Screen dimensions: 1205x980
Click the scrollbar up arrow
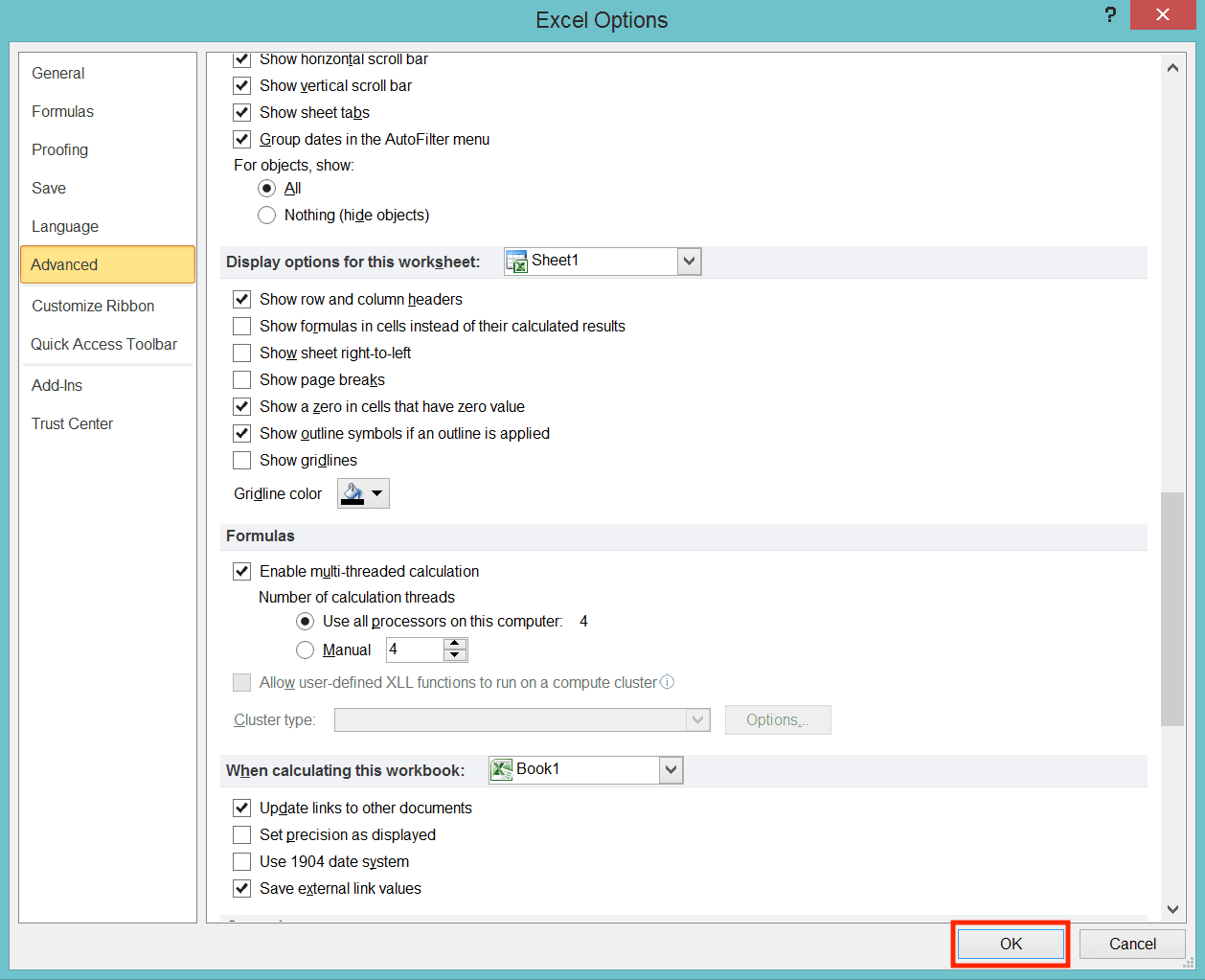pos(1172,67)
